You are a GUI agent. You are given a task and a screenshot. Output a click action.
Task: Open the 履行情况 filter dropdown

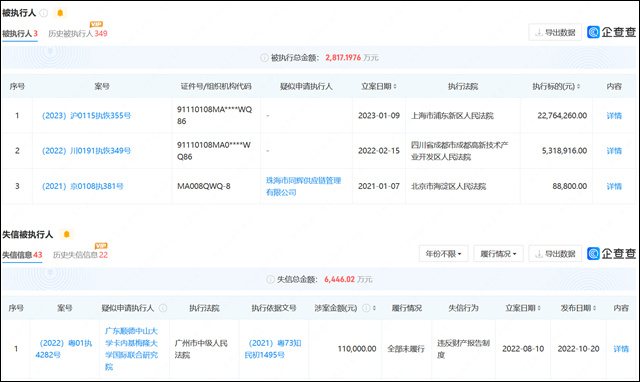coord(498,254)
